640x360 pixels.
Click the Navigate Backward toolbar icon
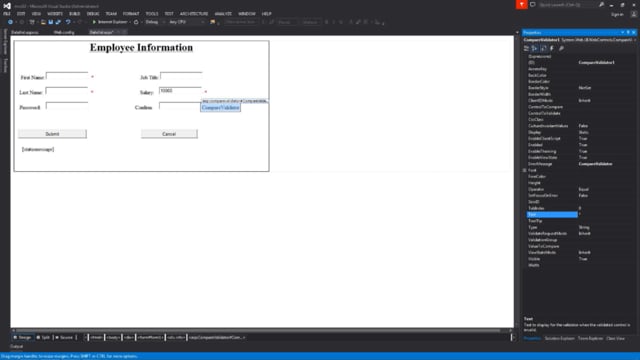(10, 22)
